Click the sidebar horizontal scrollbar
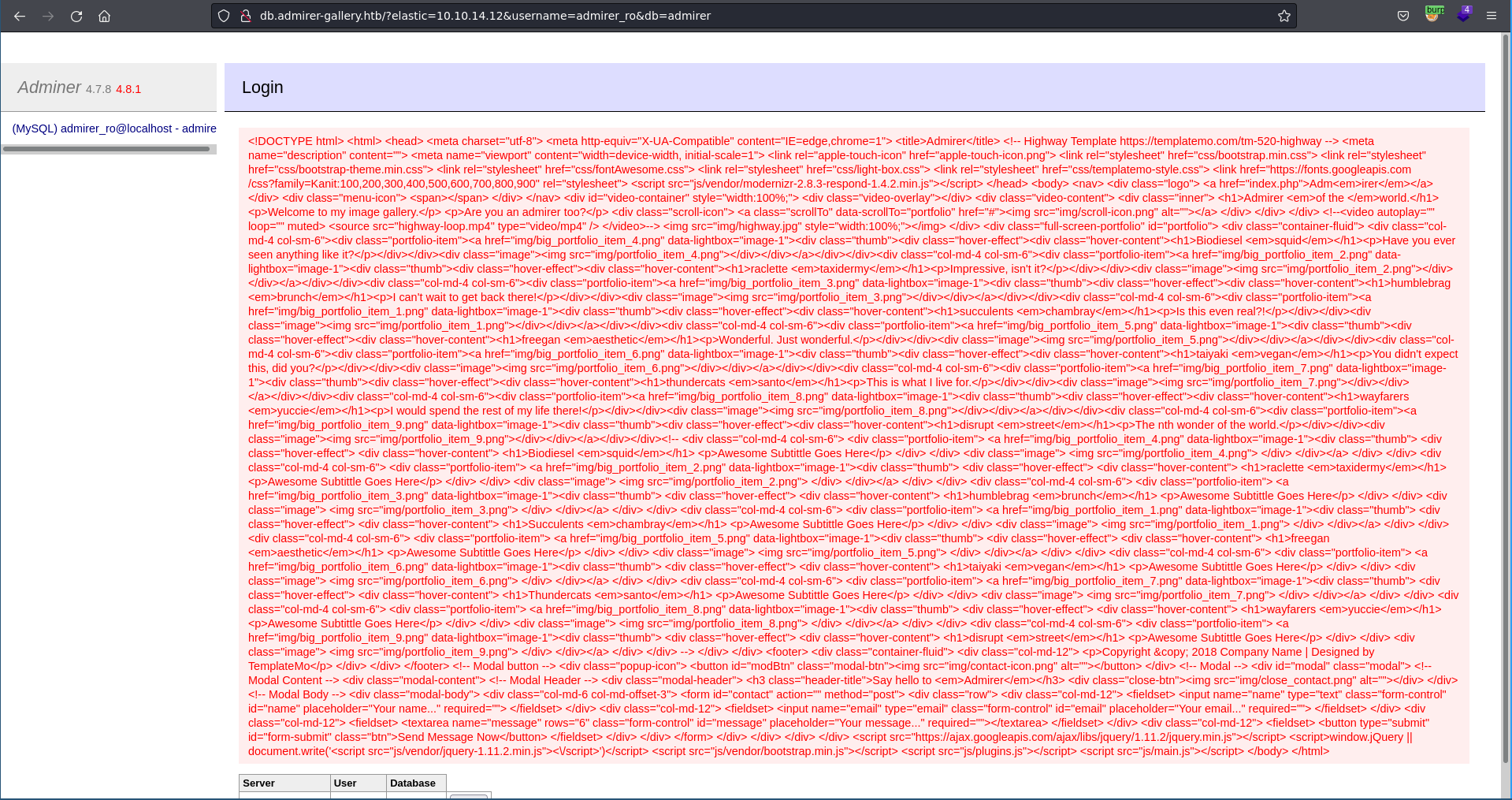This screenshot has width=1512, height=800. [106, 148]
